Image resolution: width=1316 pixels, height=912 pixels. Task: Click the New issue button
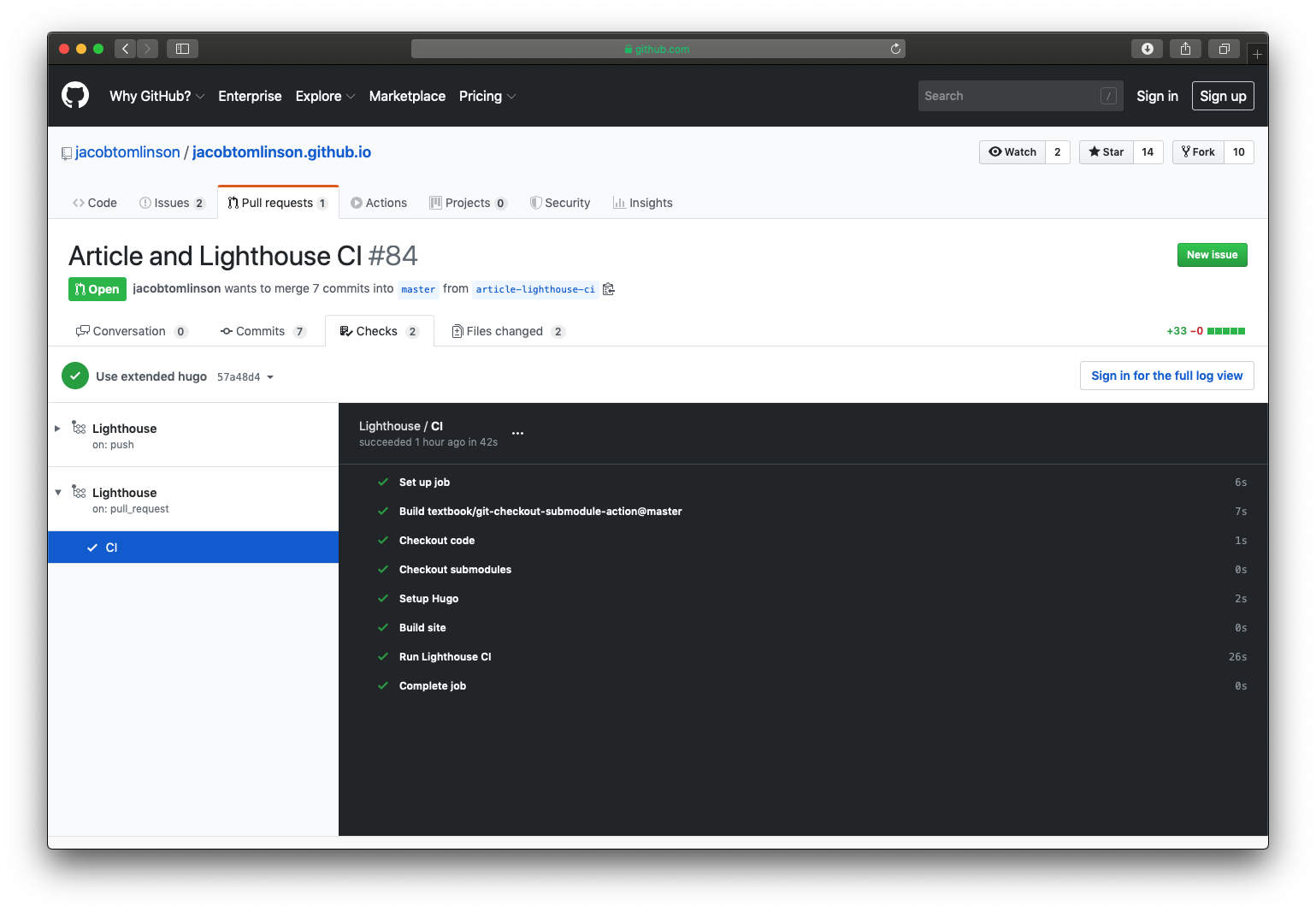[1212, 254]
